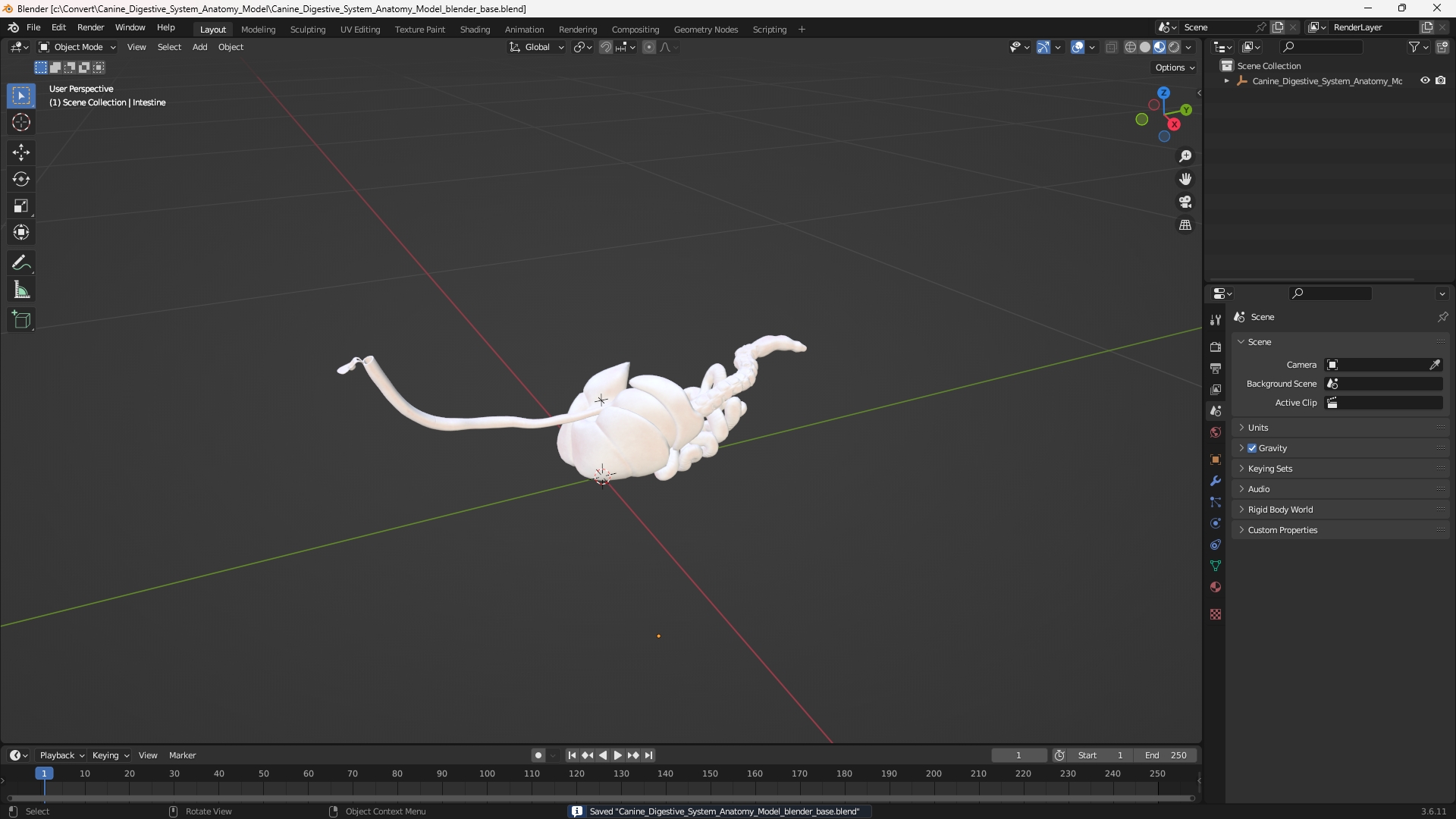Screen dimensions: 1456x819
Task: Select the Annotate tool
Action: [21, 263]
